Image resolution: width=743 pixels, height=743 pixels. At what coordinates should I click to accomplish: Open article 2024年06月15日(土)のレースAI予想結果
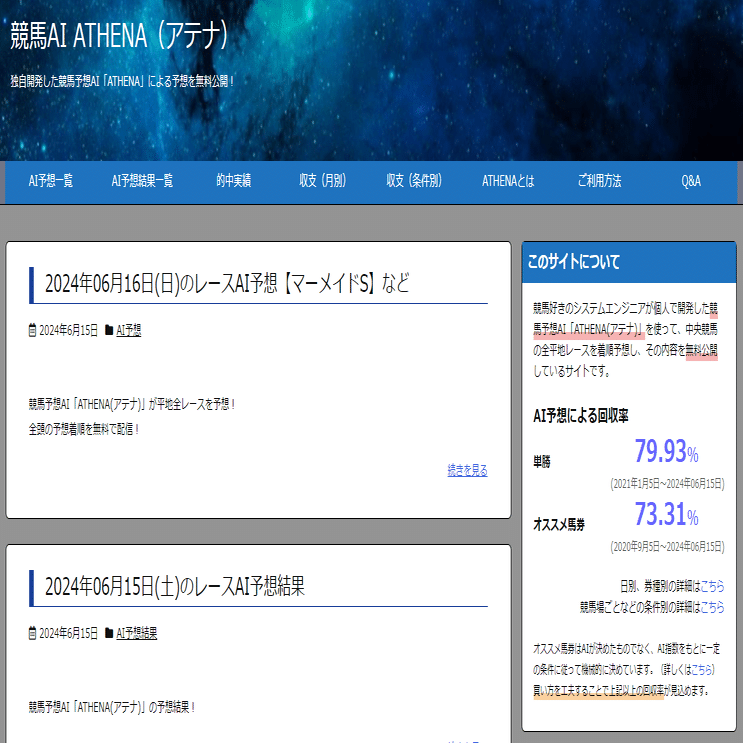[x=175, y=586]
